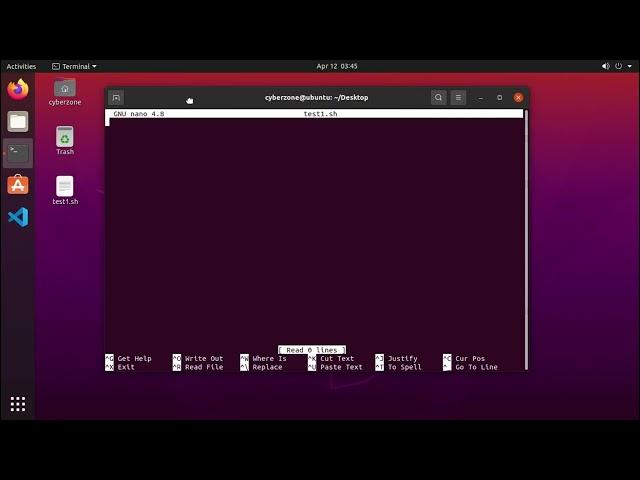Click the new tab icon in terminal titlebar

[x=116, y=98]
